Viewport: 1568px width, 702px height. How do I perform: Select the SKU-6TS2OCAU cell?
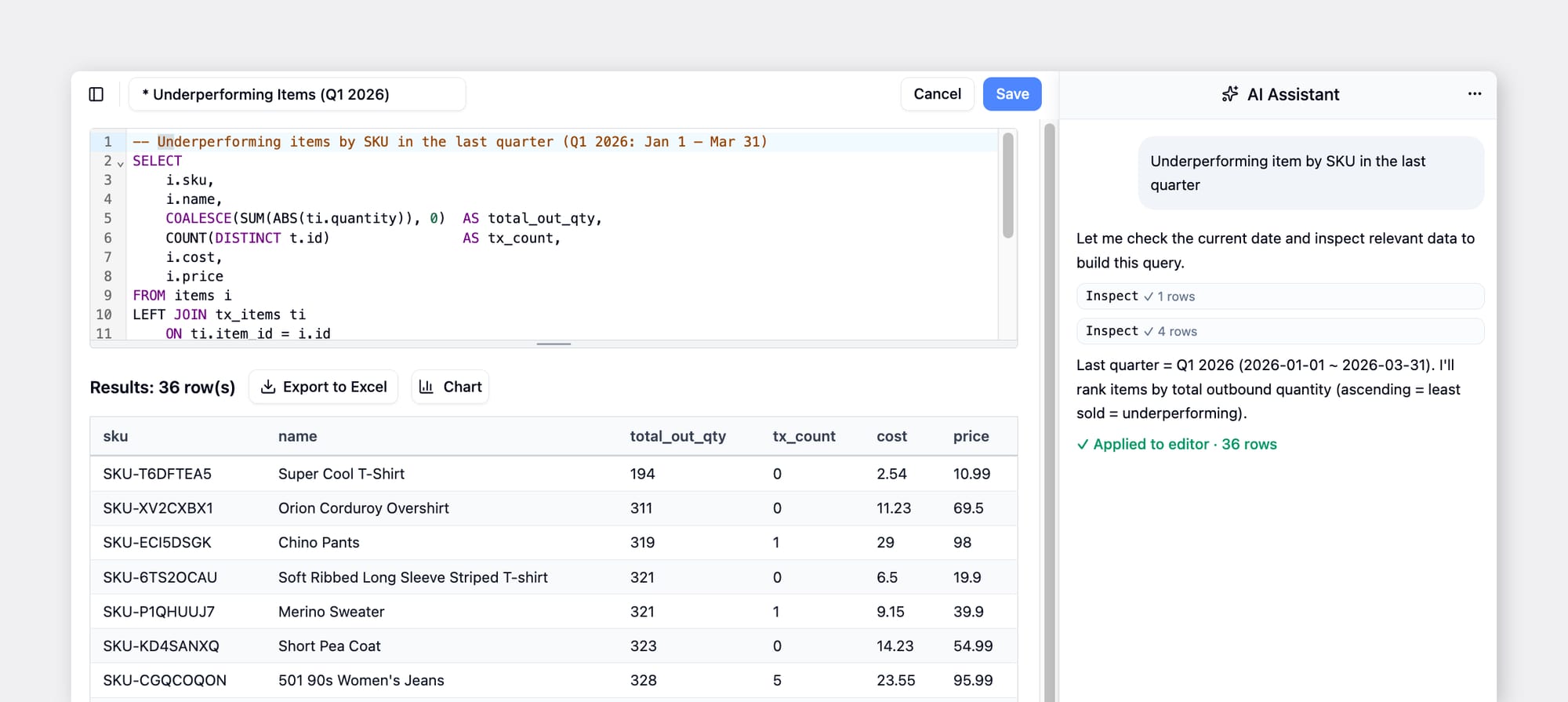pyautogui.click(x=160, y=577)
